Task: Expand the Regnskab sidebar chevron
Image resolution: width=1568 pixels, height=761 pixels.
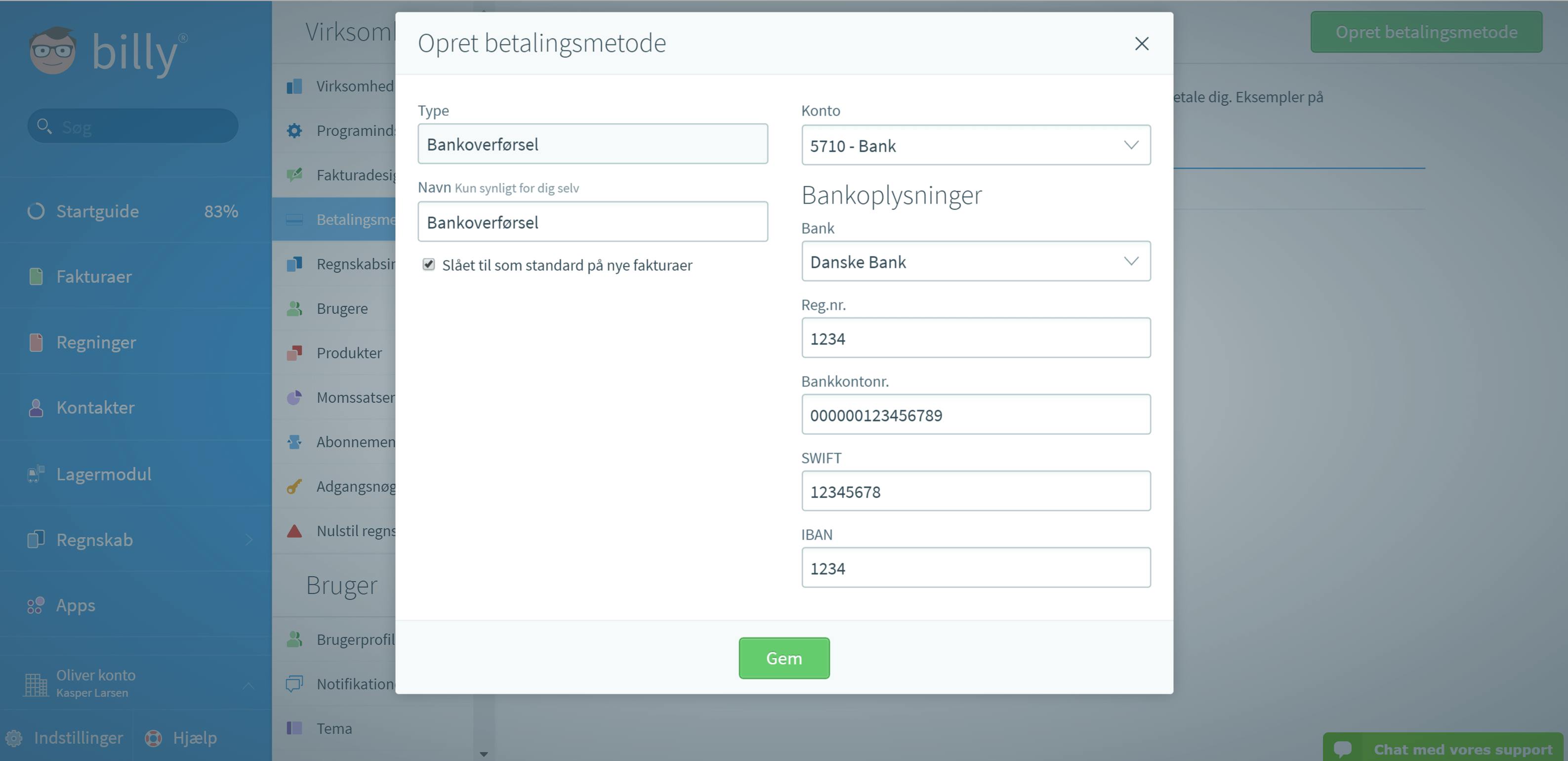Action: (249, 540)
